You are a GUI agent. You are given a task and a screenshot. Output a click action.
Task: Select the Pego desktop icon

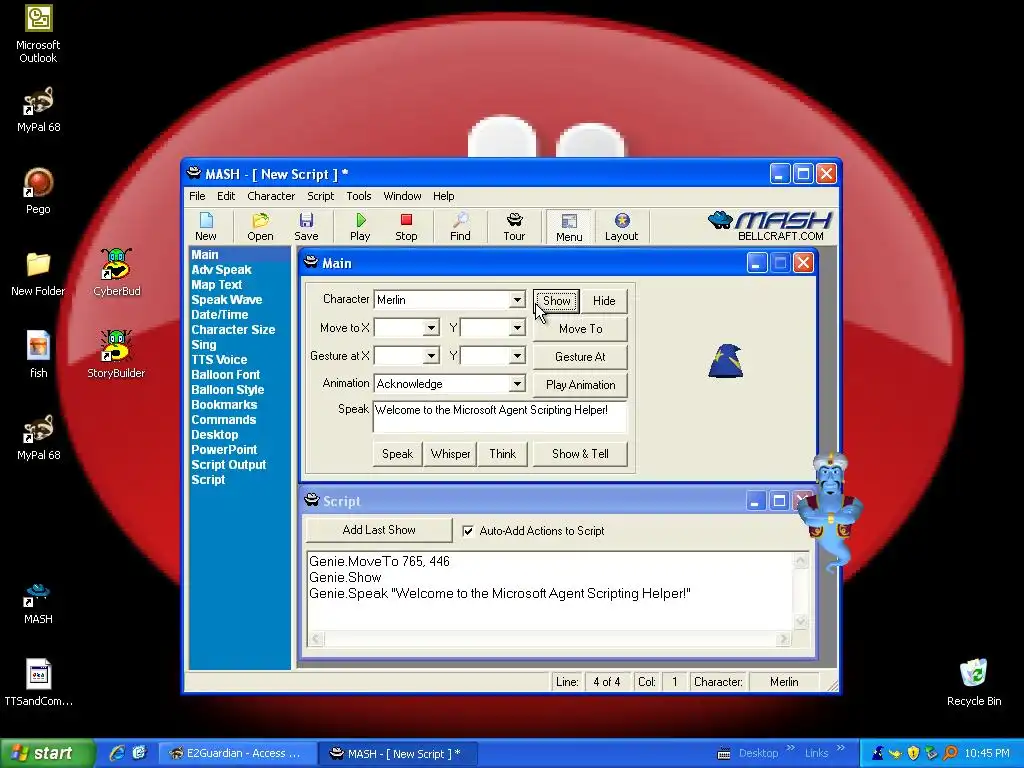point(38,191)
